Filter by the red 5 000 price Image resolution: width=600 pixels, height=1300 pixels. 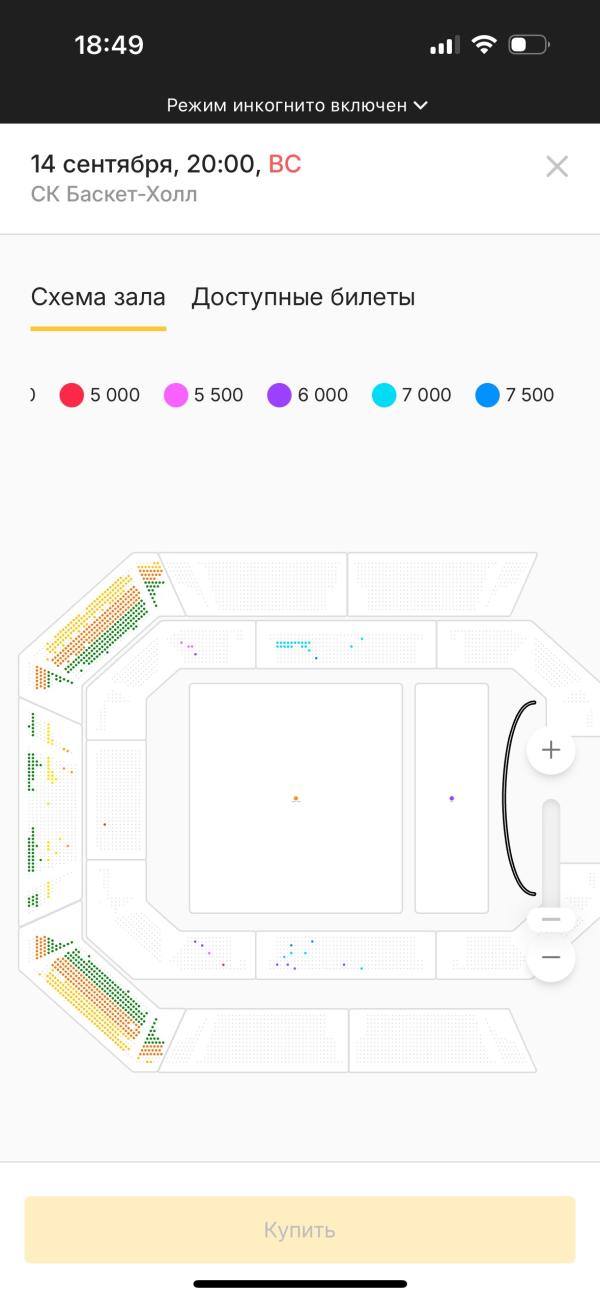click(x=100, y=395)
